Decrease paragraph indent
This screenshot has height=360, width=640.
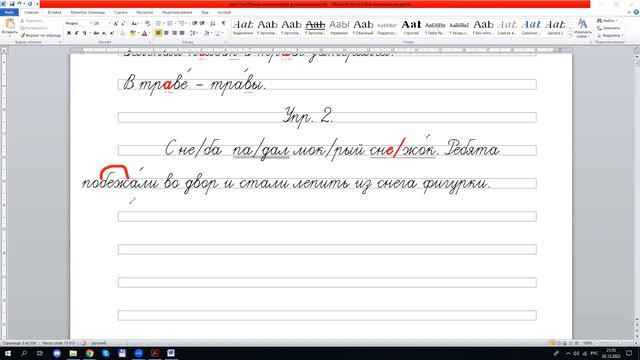pos(195,24)
